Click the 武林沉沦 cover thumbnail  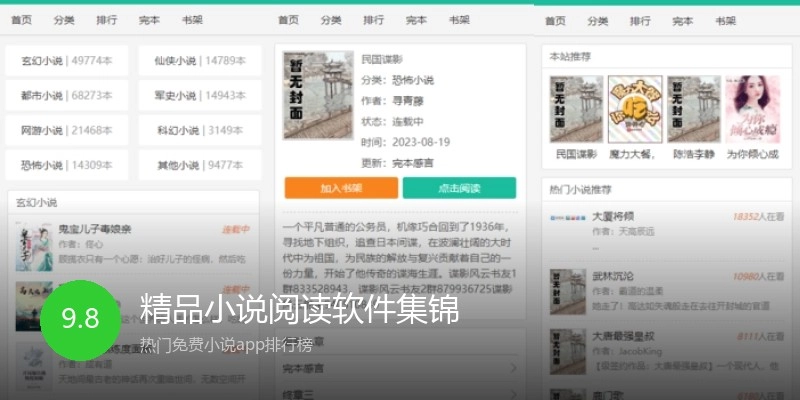click(568, 292)
